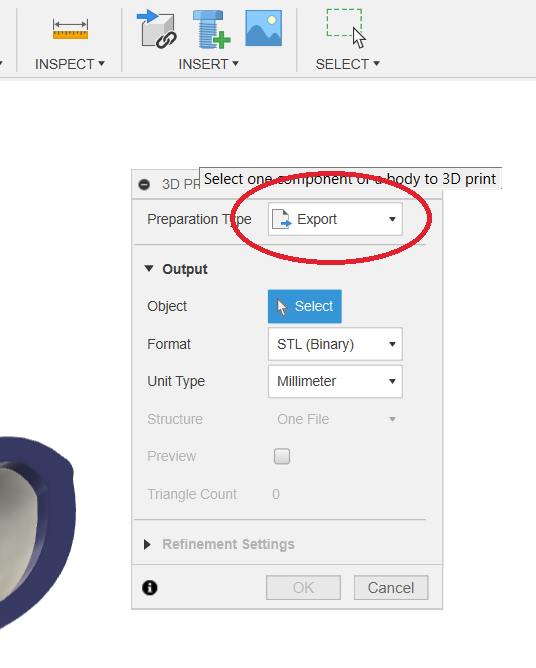Screen dimensions: 536x668
Task: Open the INSERT menu
Action: pyautogui.click(x=208, y=64)
